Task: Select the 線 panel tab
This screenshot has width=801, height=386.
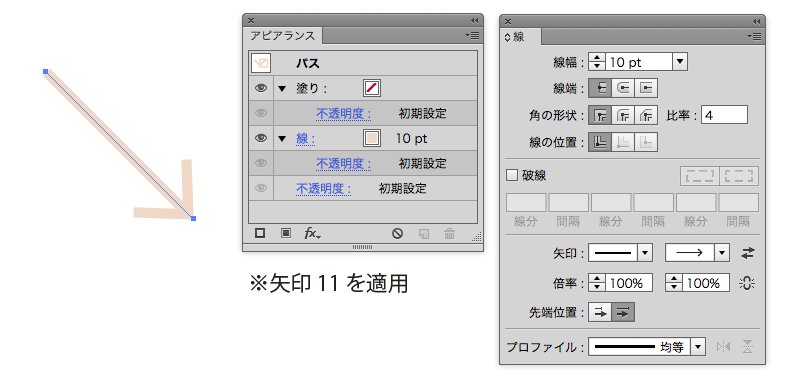Action: pyautogui.click(x=520, y=37)
